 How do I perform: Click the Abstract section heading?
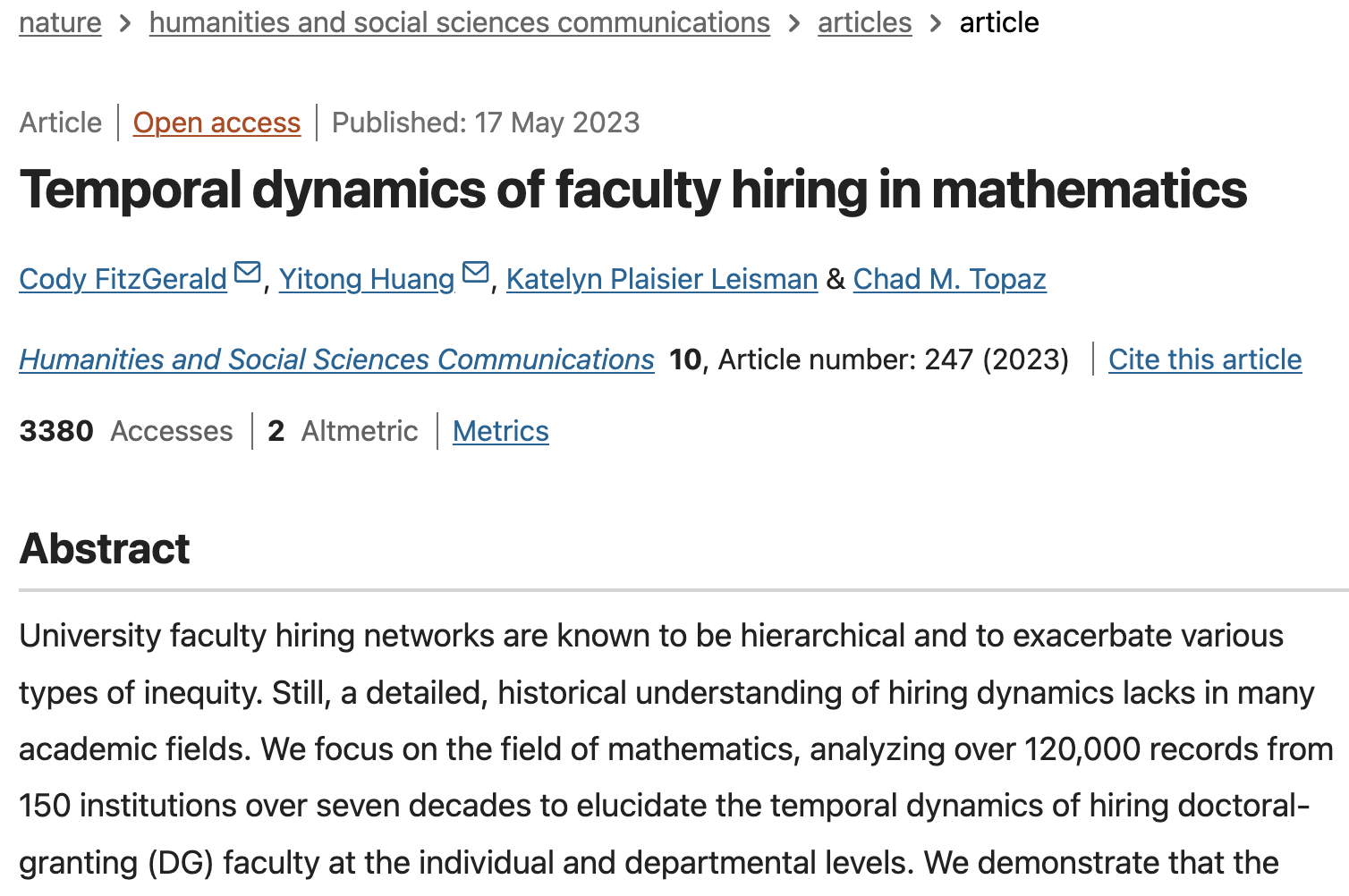(x=105, y=549)
